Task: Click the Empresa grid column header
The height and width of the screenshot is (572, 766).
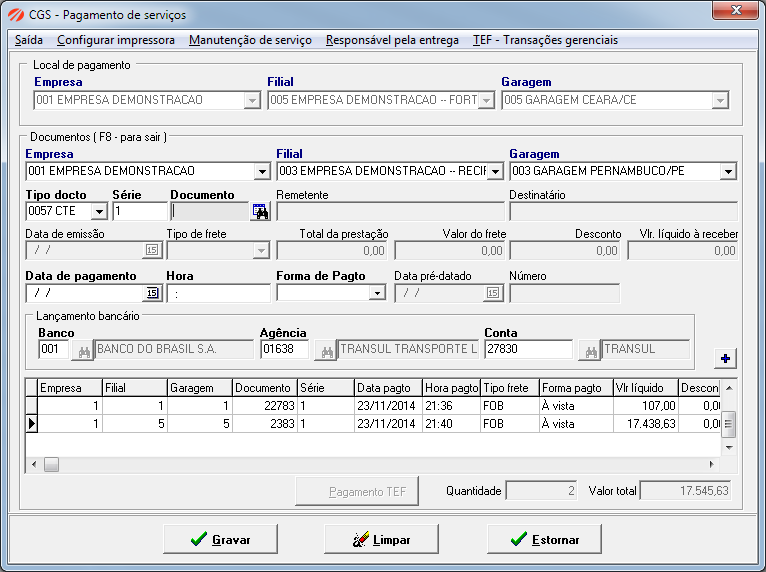Action: [x=70, y=388]
